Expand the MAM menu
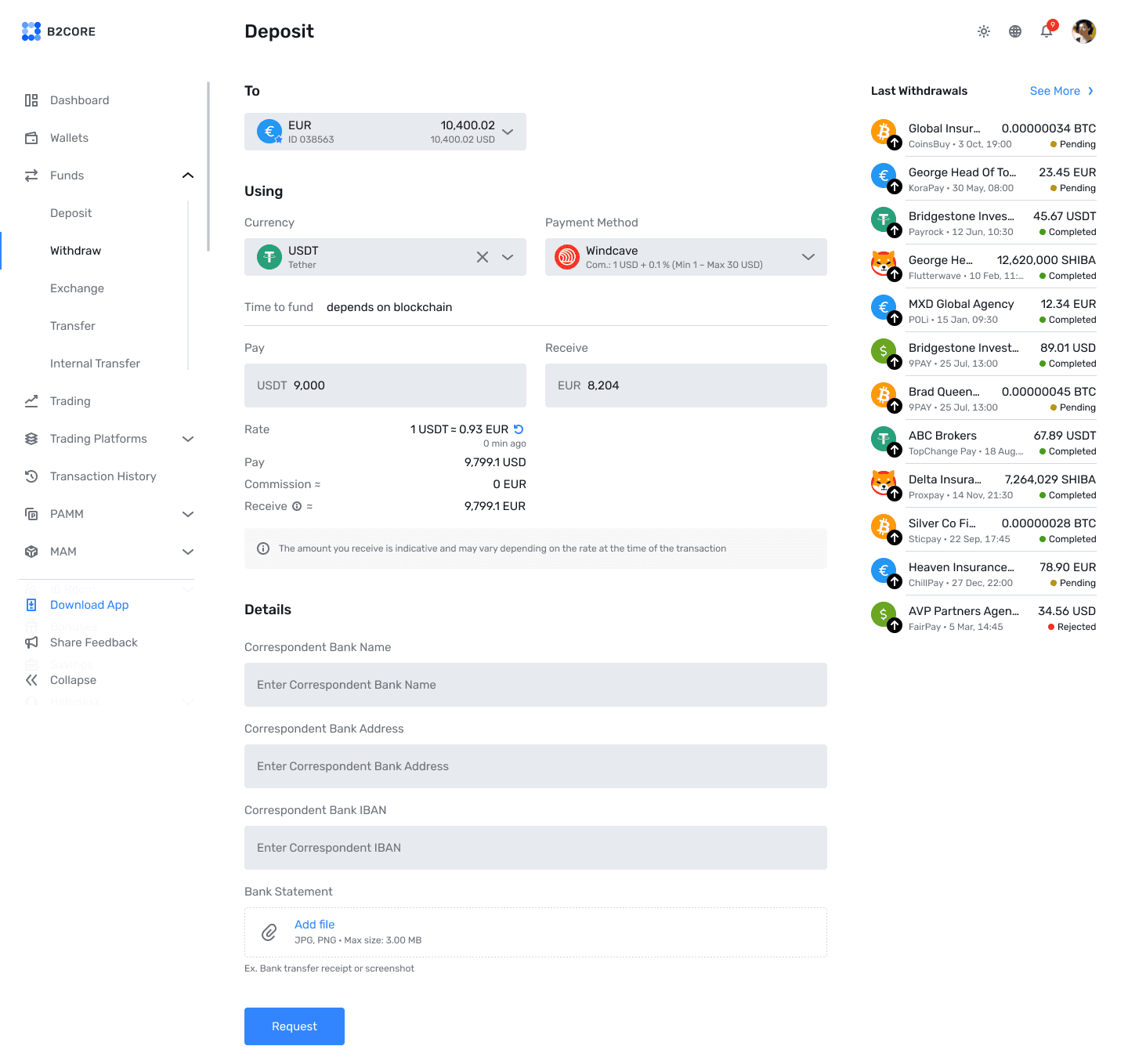 (188, 552)
